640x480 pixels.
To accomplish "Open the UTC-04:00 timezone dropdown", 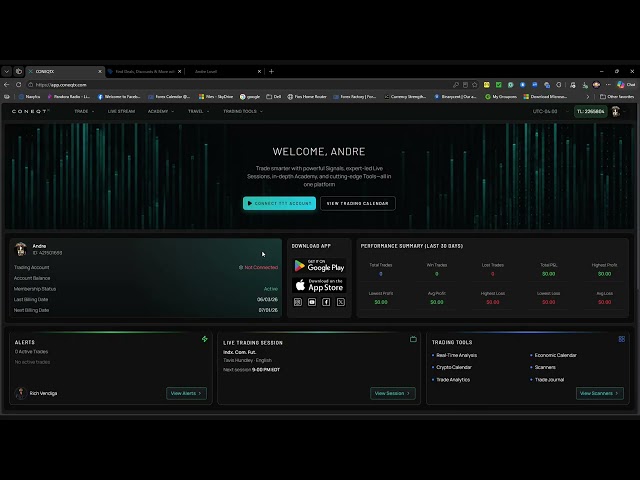I will [x=550, y=111].
